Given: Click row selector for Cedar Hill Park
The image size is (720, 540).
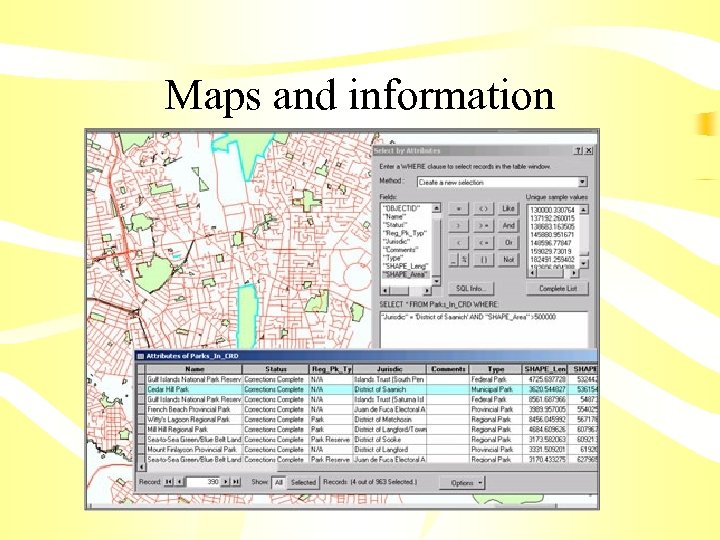Looking at the screenshot, I should click(x=141, y=389).
